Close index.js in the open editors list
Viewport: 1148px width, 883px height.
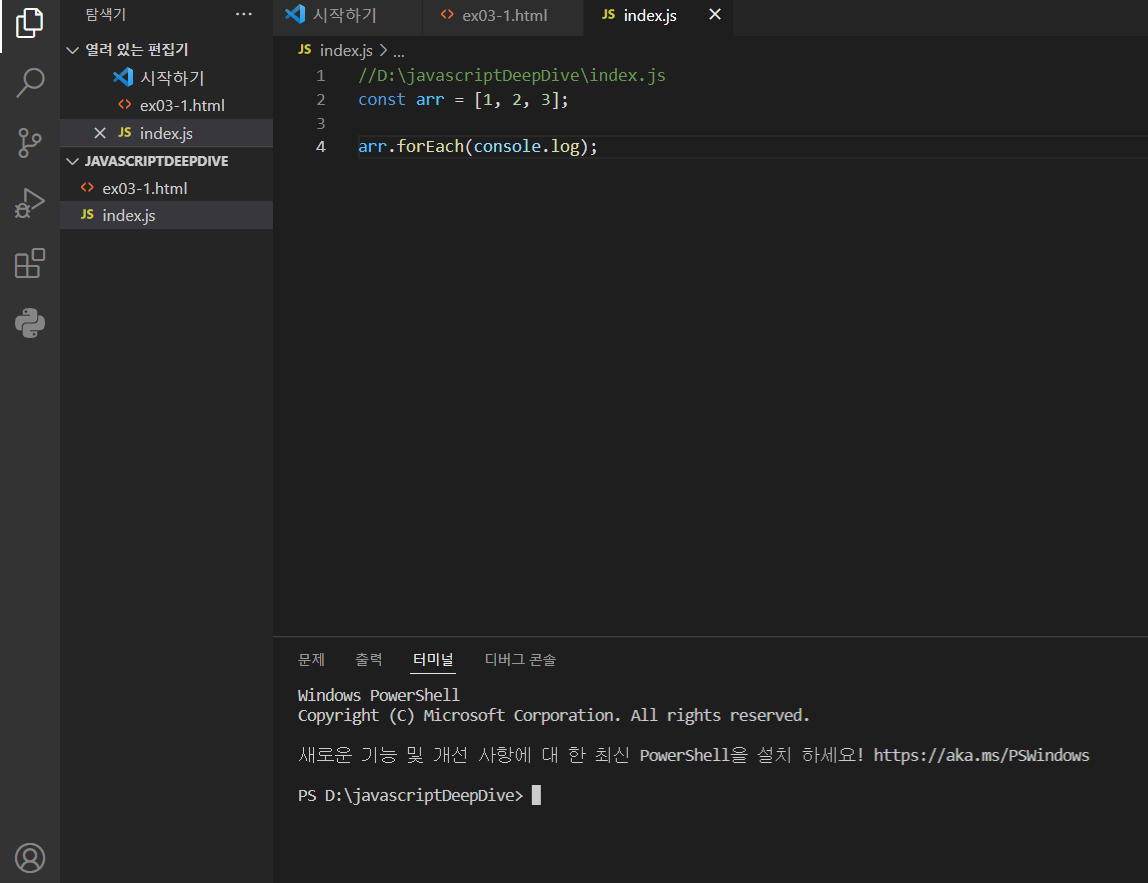pos(100,133)
